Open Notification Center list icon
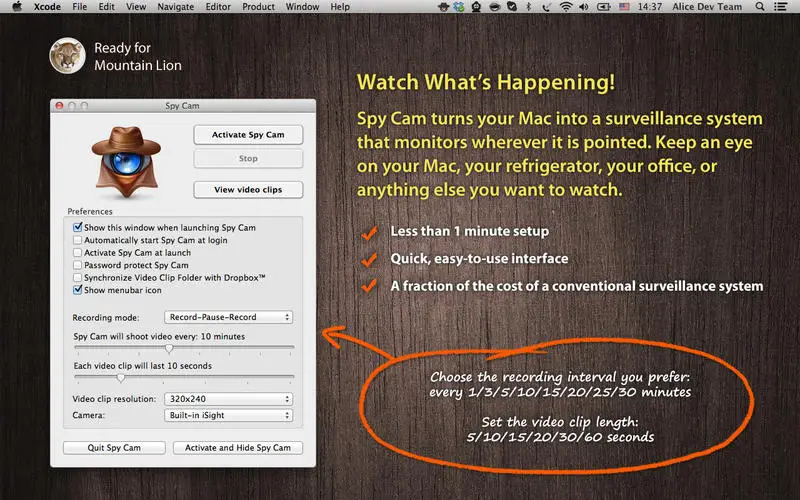The image size is (800, 500). (x=780, y=7)
